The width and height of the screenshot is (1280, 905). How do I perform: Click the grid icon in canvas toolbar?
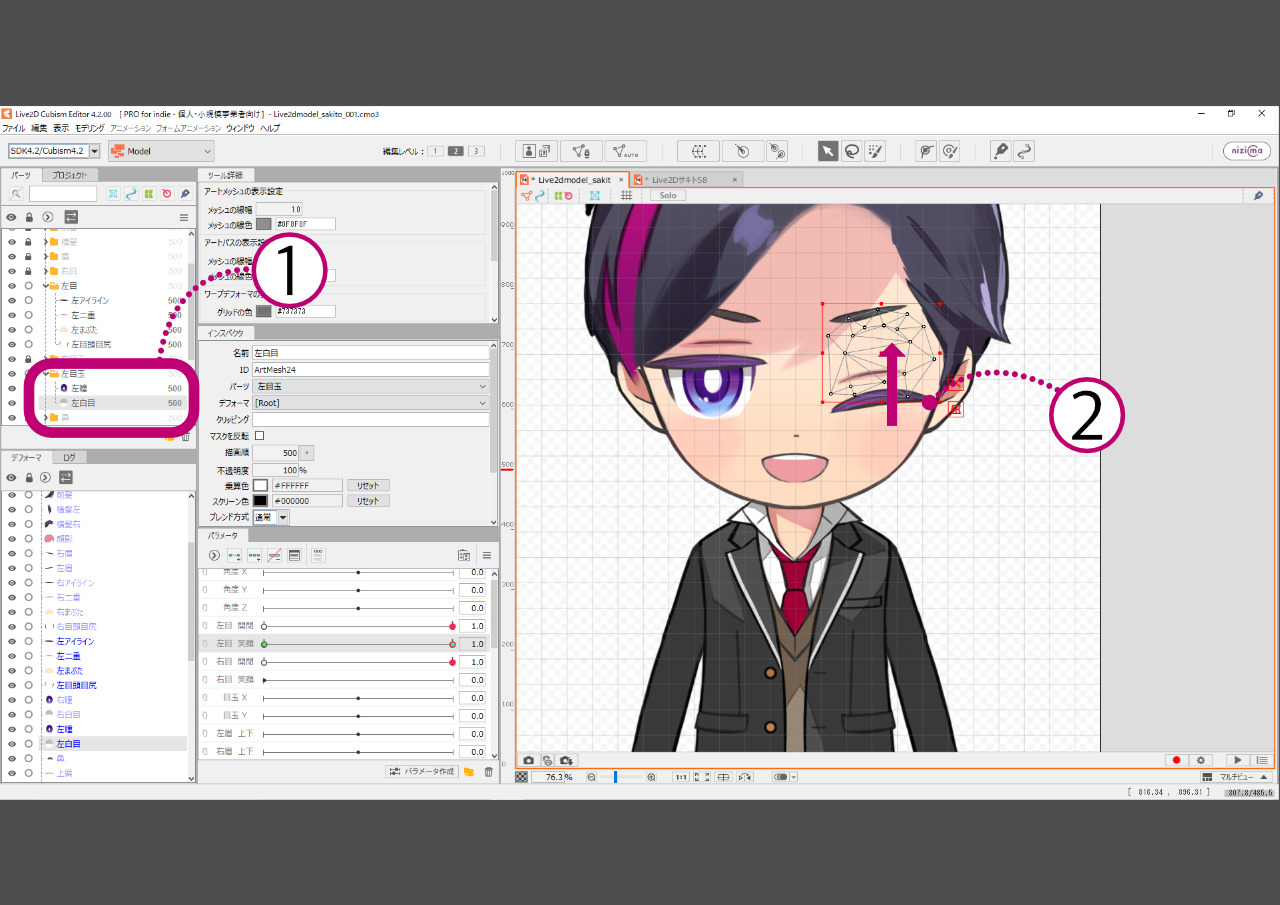click(627, 195)
